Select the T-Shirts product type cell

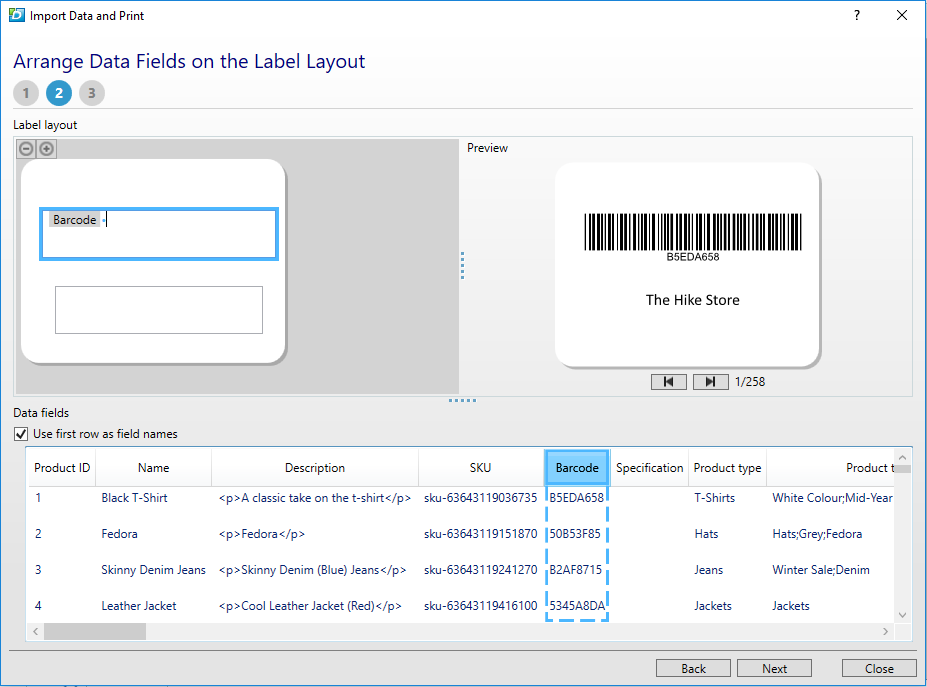pyautogui.click(x=715, y=498)
